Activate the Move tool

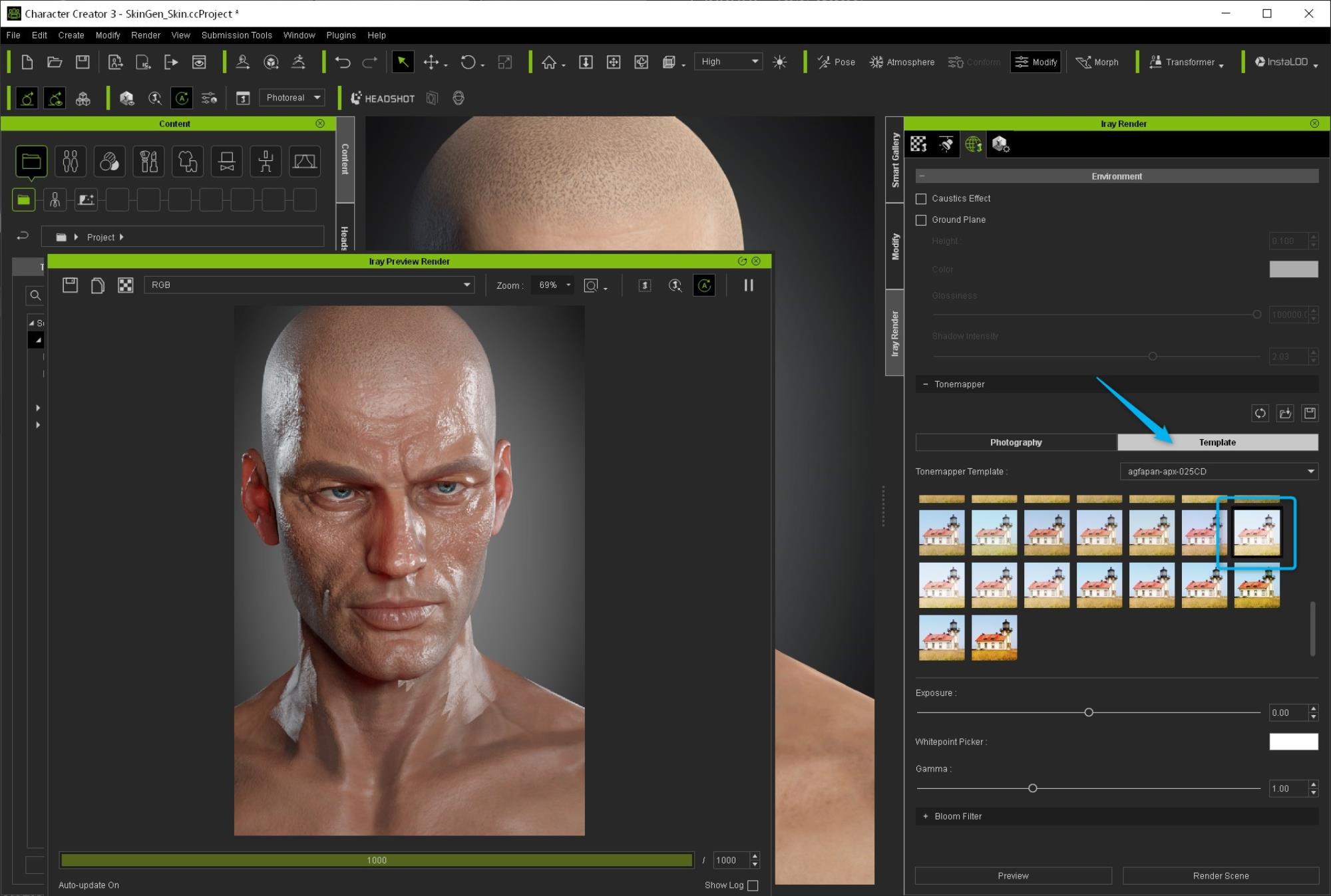[431, 62]
